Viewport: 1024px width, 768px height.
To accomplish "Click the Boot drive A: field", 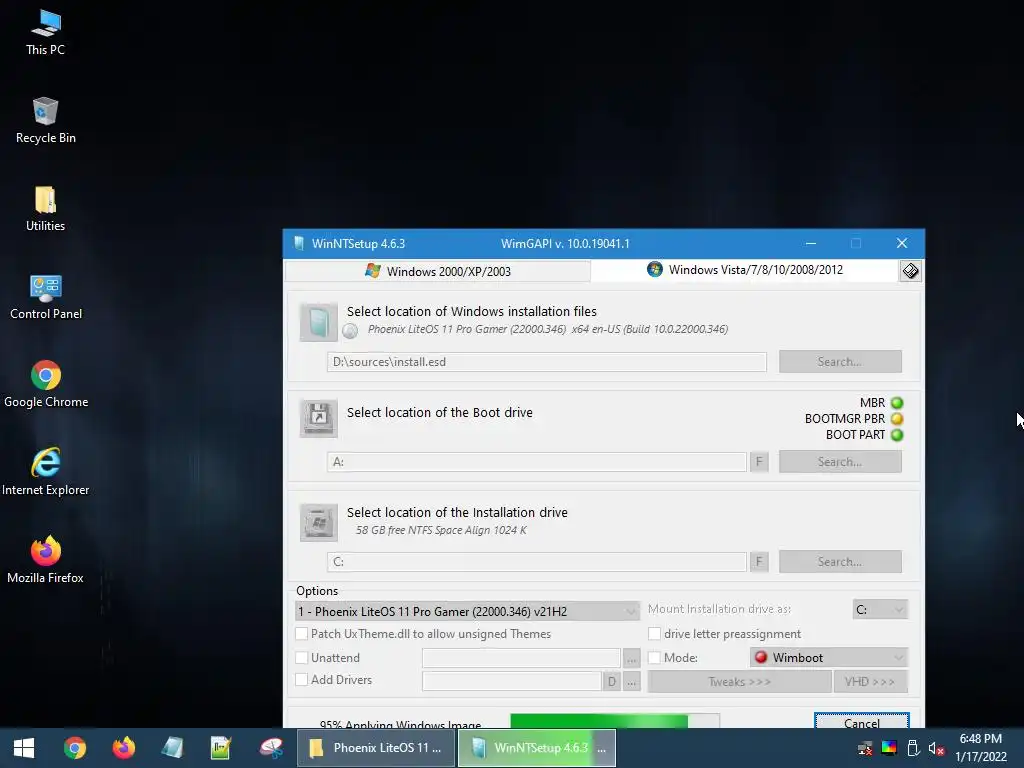I will pyautogui.click(x=537, y=462).
